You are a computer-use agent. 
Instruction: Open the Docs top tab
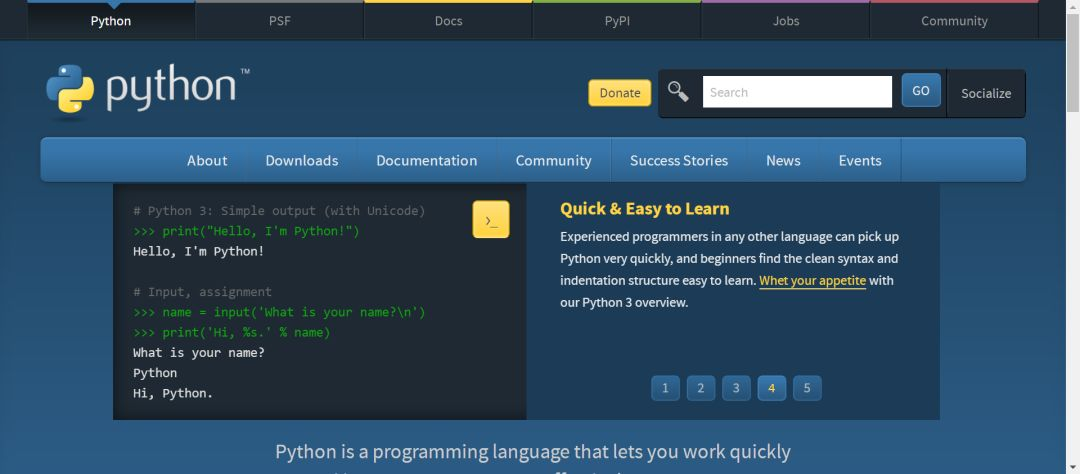tap(448, 21)
